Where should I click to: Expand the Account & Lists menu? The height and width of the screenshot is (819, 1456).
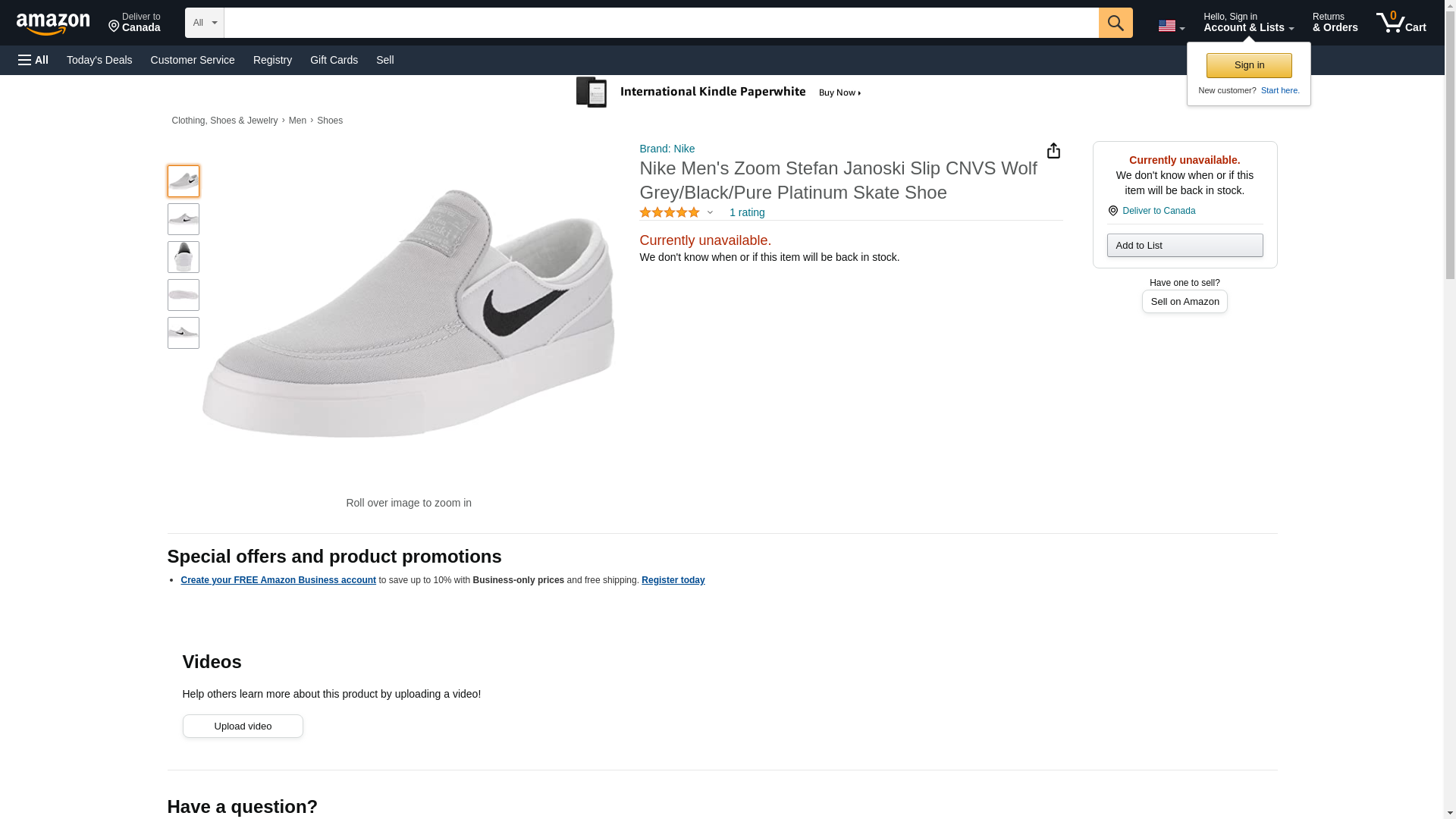click(x=1248, y=23)
